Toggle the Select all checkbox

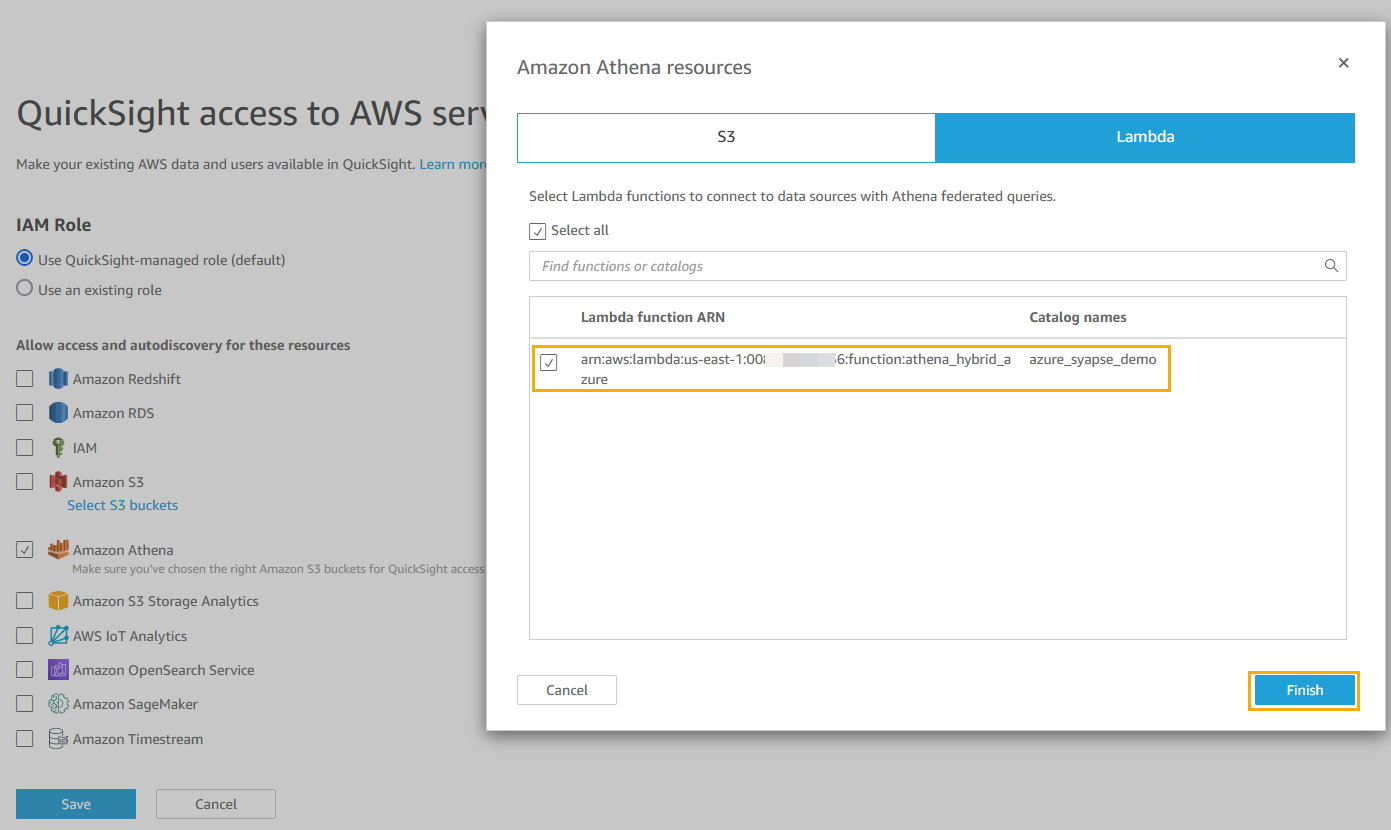(x=538, y=231)
